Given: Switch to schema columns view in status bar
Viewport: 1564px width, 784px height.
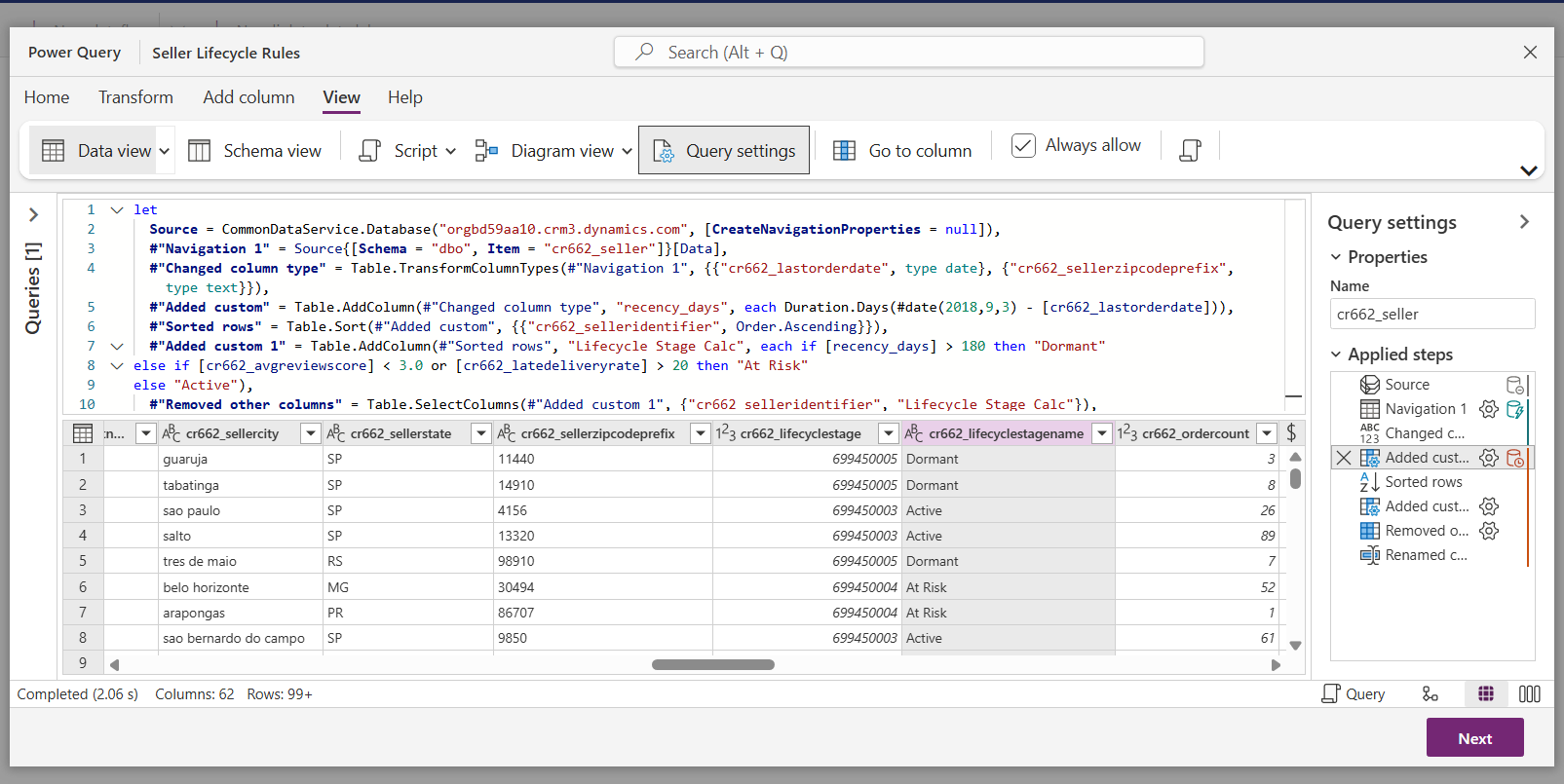Looking at the screenshot, I should tap(1530, 693).
